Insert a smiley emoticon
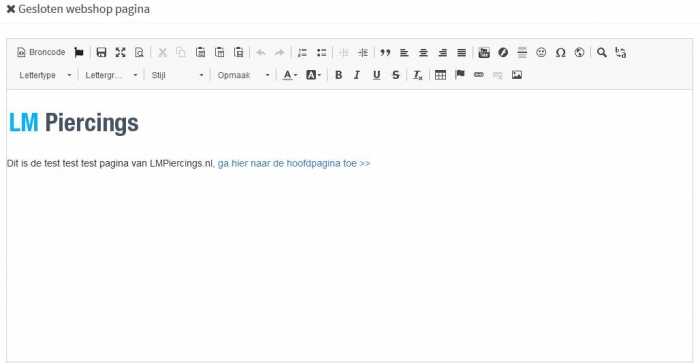The height and width of the screenshot is (363, 700). pos(541,53)
